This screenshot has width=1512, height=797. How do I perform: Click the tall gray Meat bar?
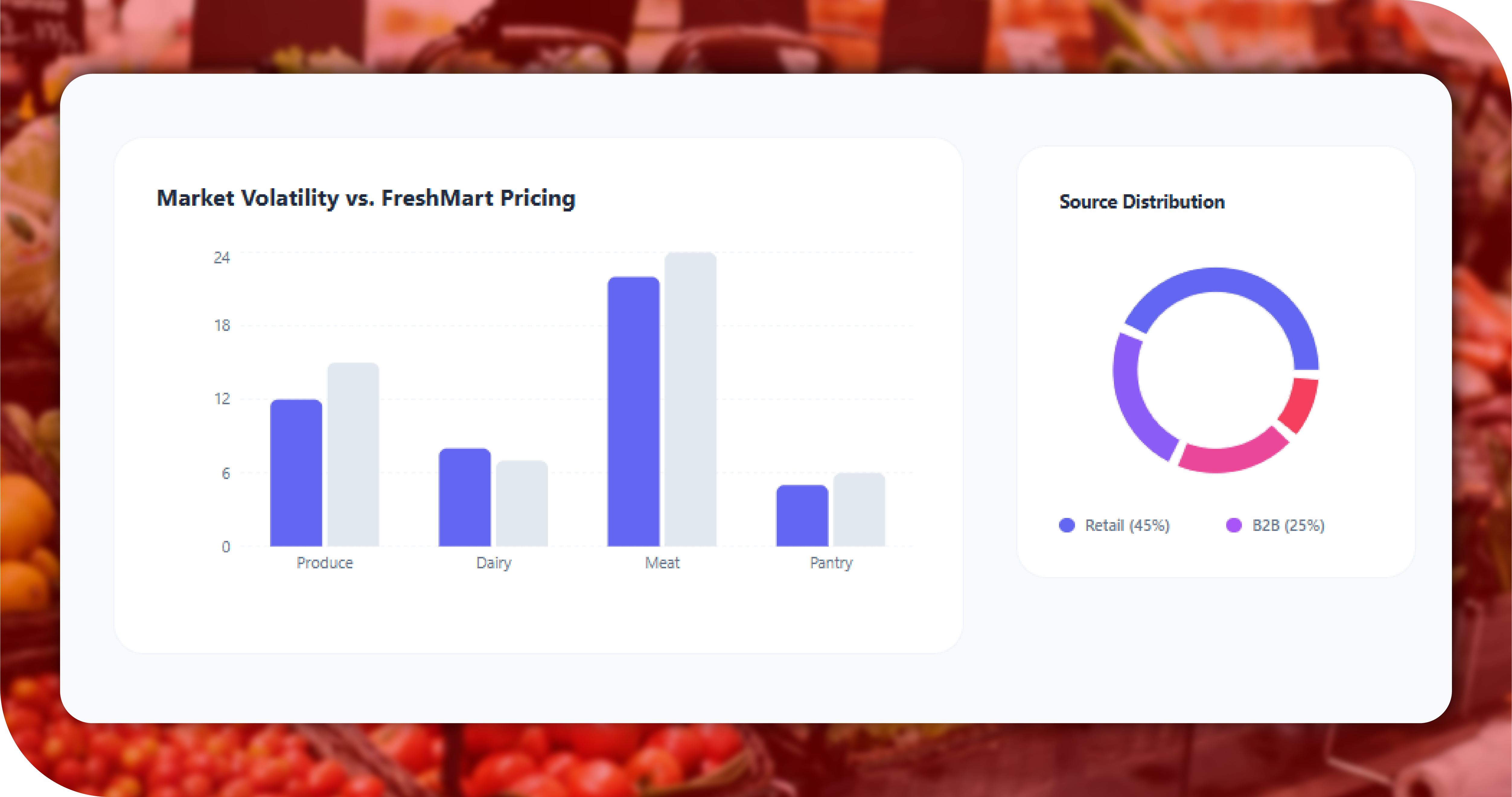(x=690, y=399)
